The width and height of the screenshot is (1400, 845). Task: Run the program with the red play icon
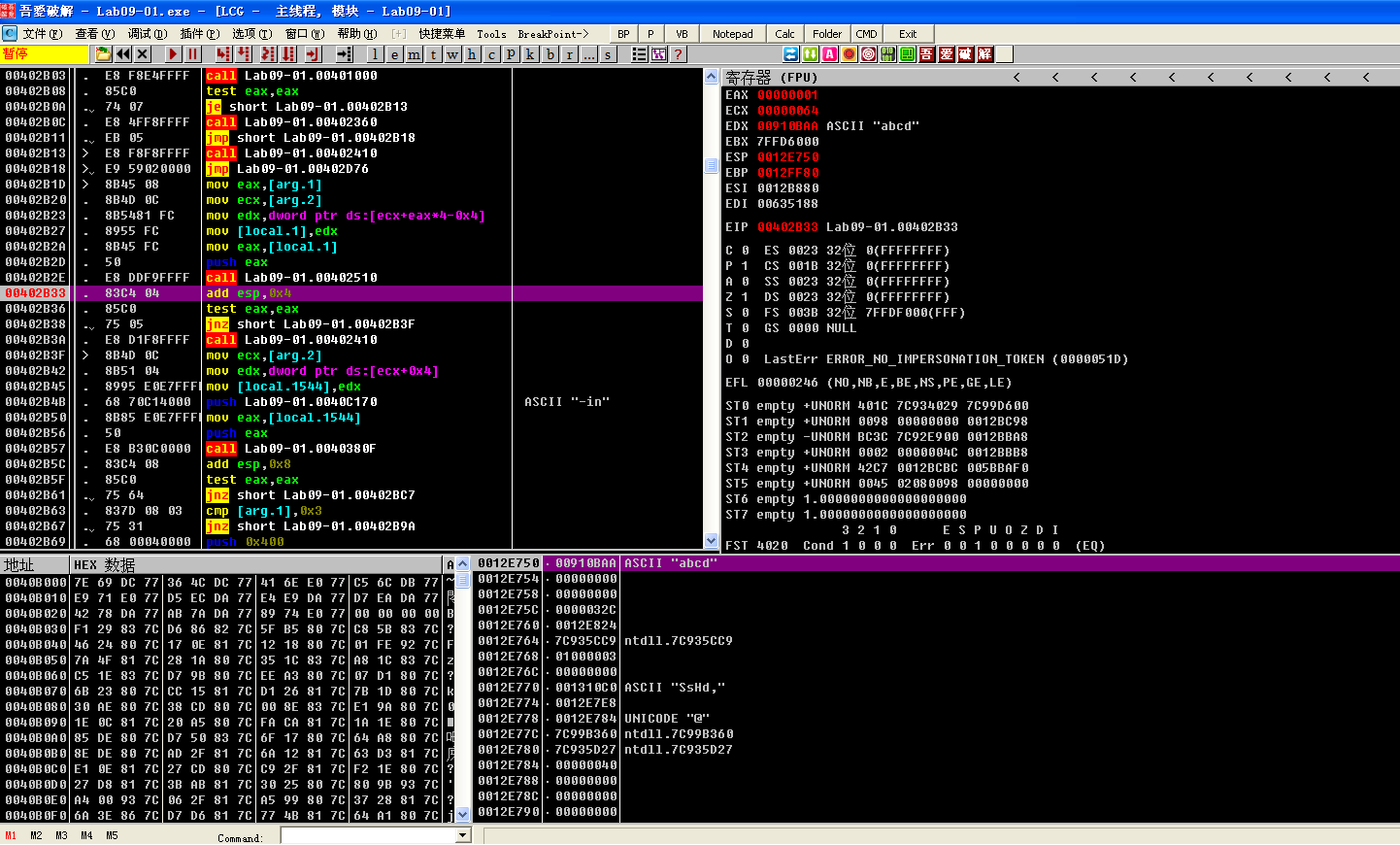[x=173, y=54]
